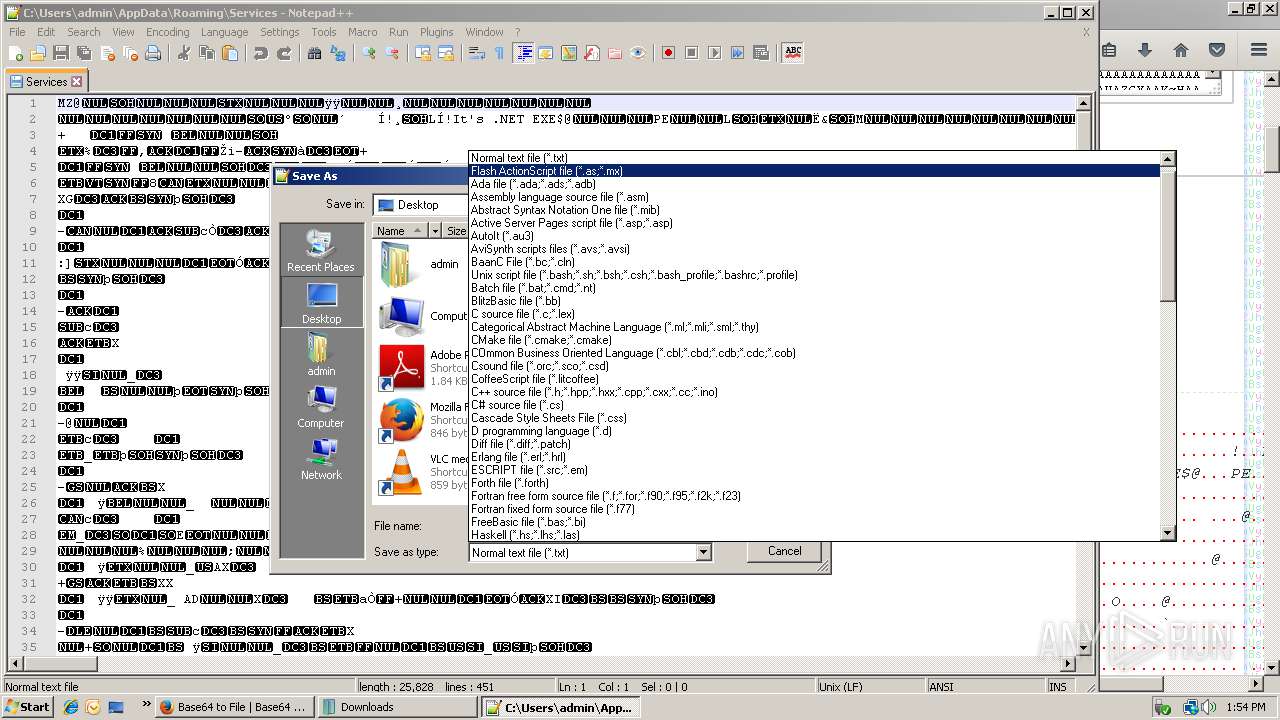This screenshot has width=1280, height=720.
Task: Toggle Word Wrap toolbar button
Action: (x=477, y=53)
